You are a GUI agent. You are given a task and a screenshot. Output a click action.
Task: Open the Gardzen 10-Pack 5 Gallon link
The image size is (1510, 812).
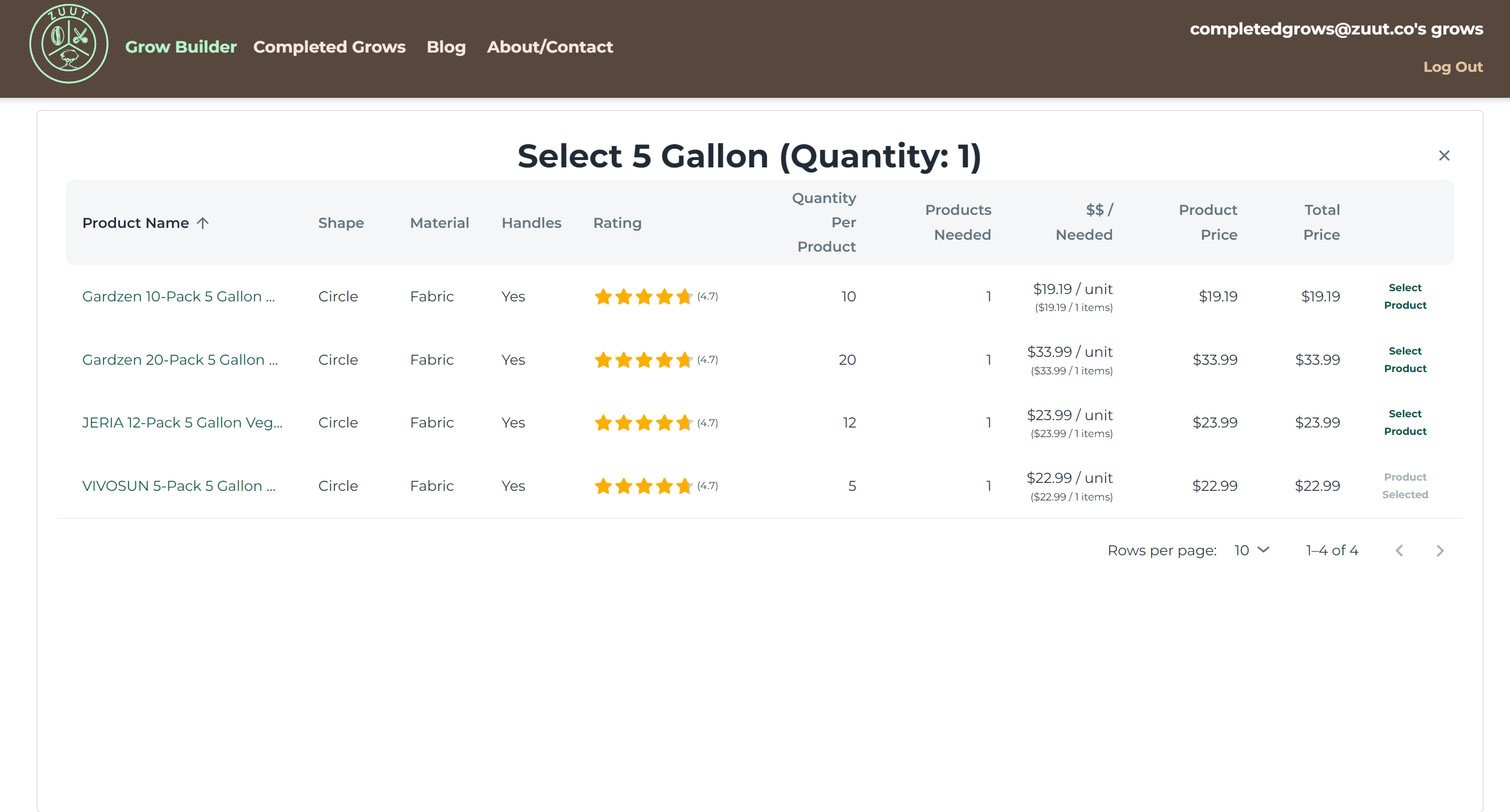[x=178, y=296]
